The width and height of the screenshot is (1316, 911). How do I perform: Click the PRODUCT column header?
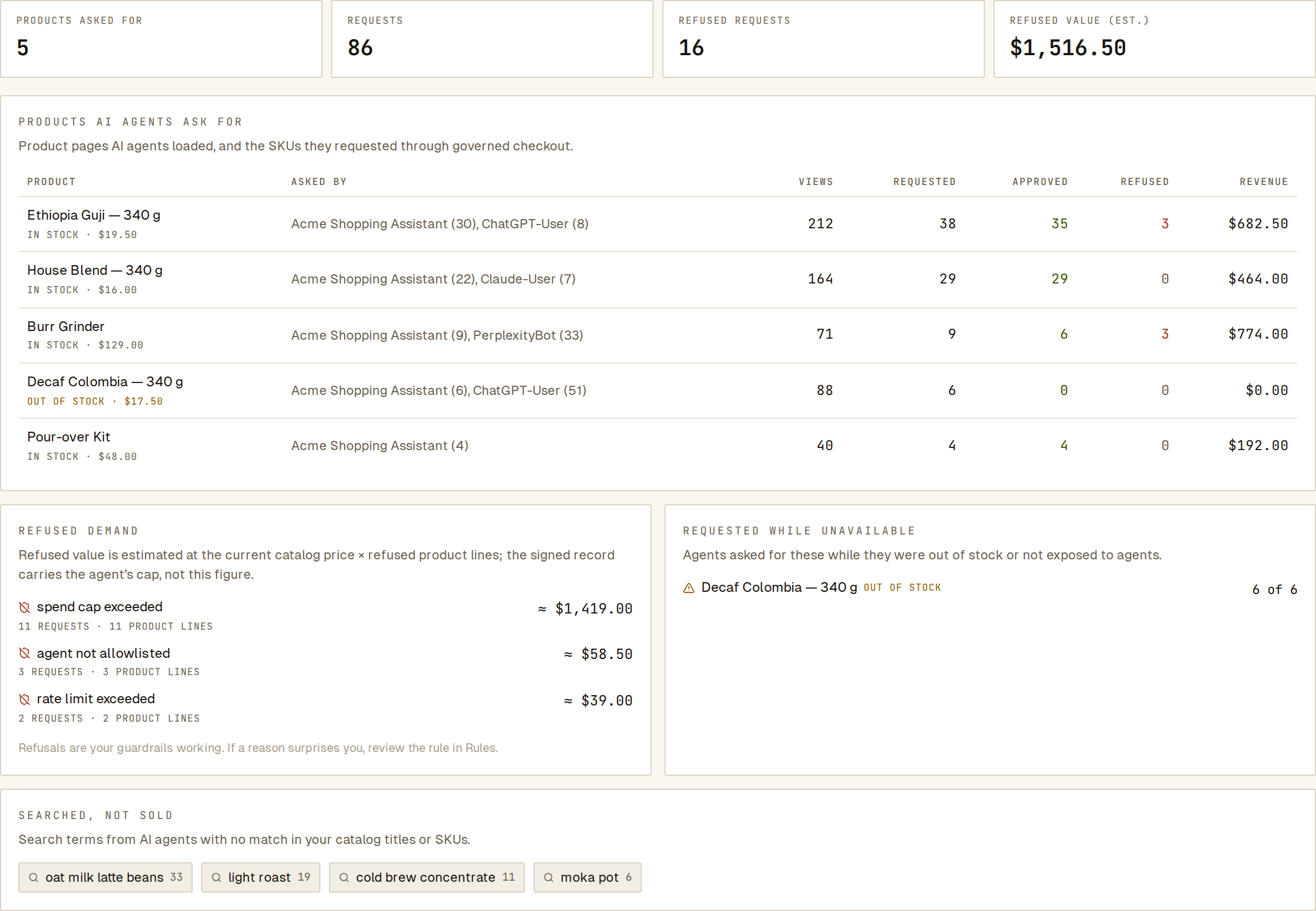pos(51,182)
